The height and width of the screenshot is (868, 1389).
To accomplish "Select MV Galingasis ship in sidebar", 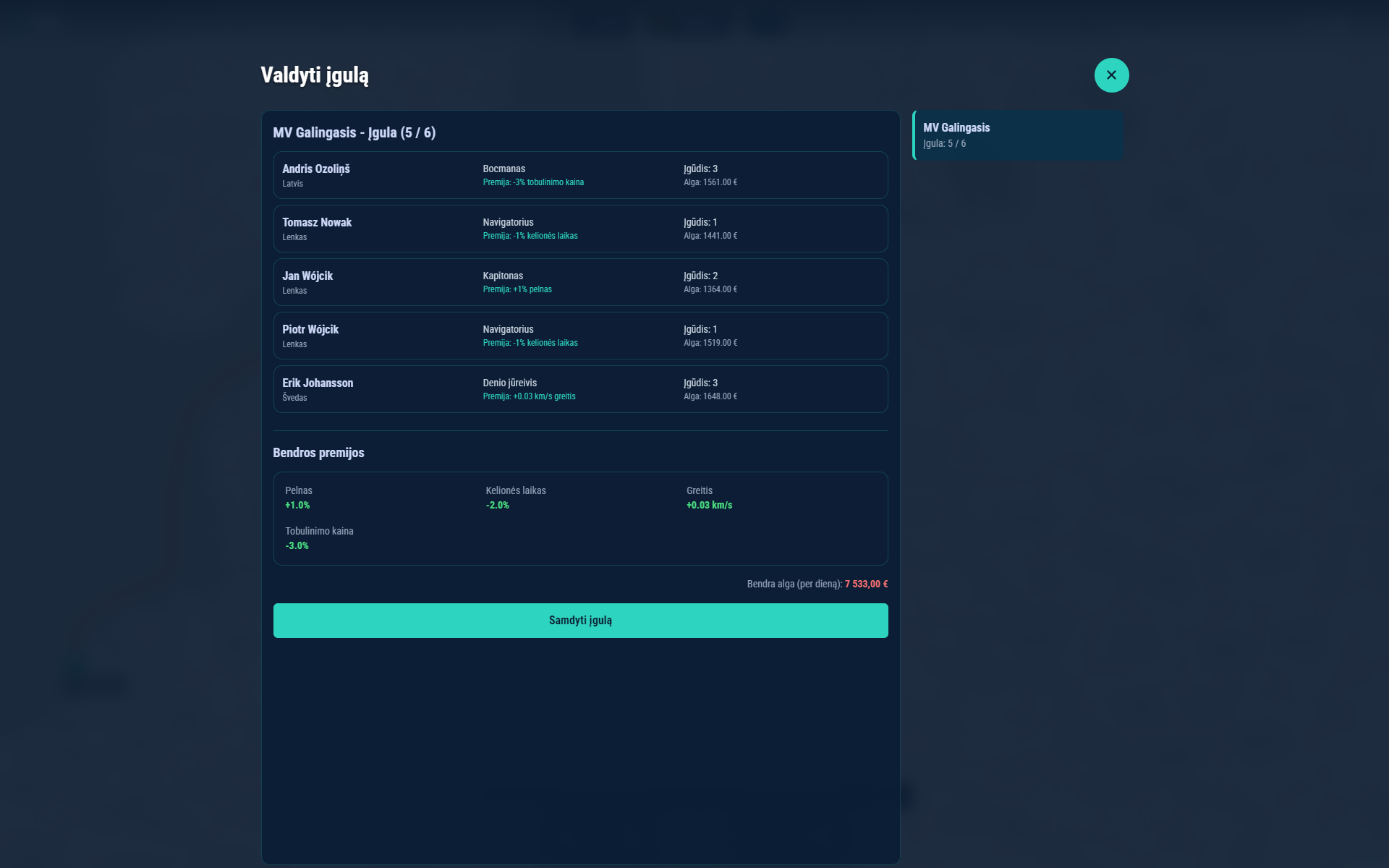I will 1018,135.
